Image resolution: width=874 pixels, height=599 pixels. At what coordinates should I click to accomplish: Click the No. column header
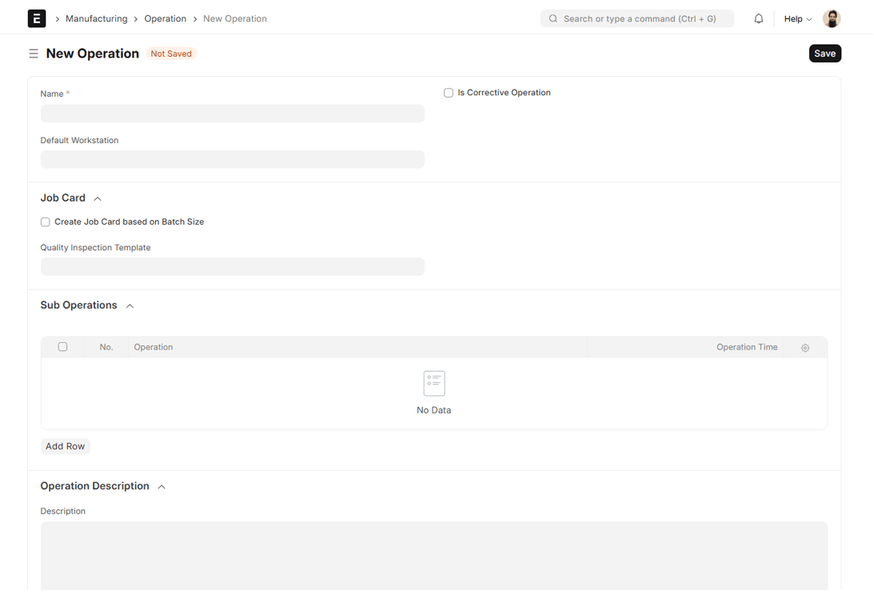106,347
